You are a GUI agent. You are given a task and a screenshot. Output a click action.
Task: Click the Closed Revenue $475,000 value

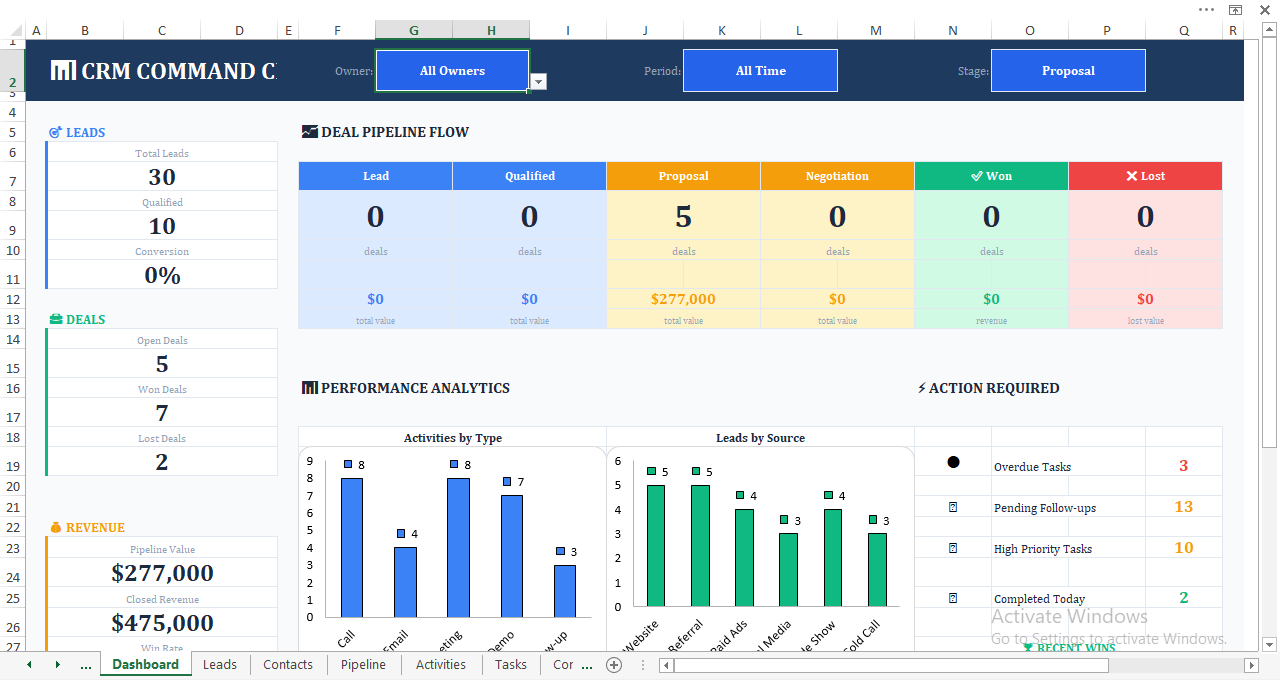(x=162, y=623)
